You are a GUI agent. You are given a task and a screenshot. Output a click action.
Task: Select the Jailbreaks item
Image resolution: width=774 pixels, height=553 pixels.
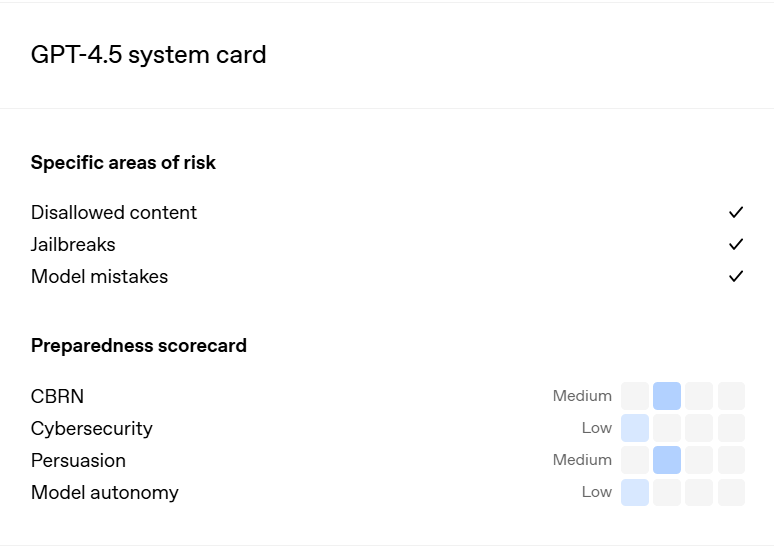pos(73,244)
